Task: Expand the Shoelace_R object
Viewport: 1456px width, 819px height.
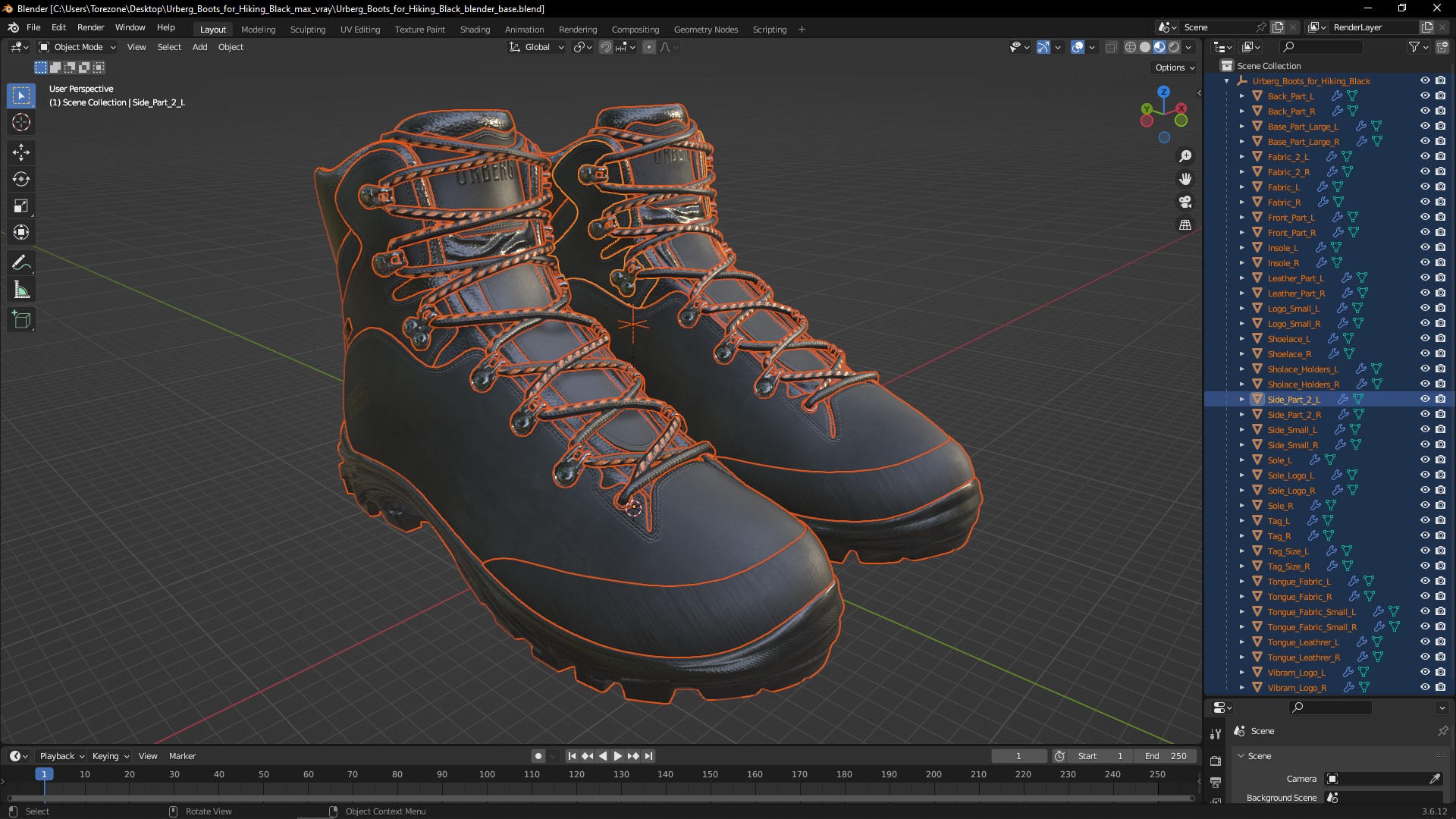Action: [1241, 353]
